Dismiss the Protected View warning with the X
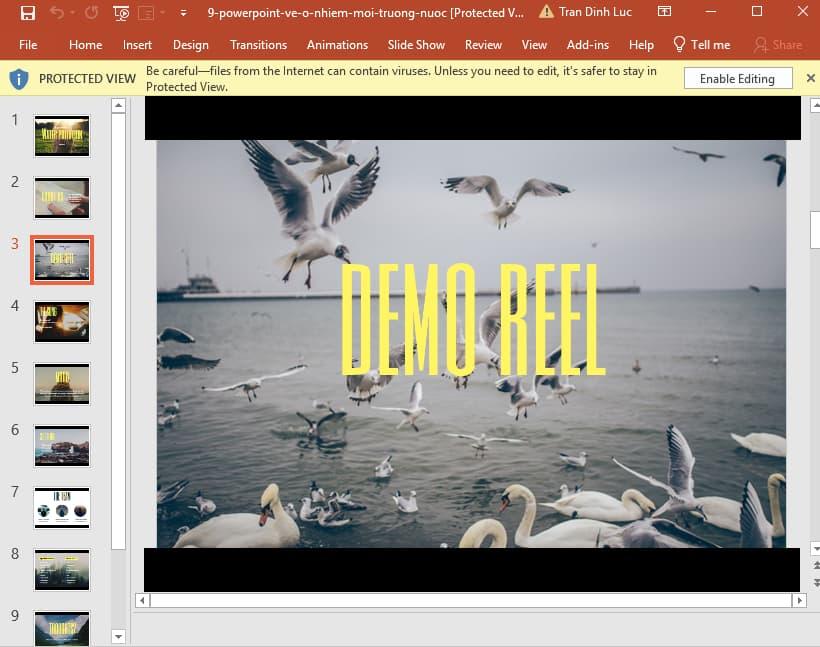The height and width of the screenshot is (647, 820). coord(810,77)
